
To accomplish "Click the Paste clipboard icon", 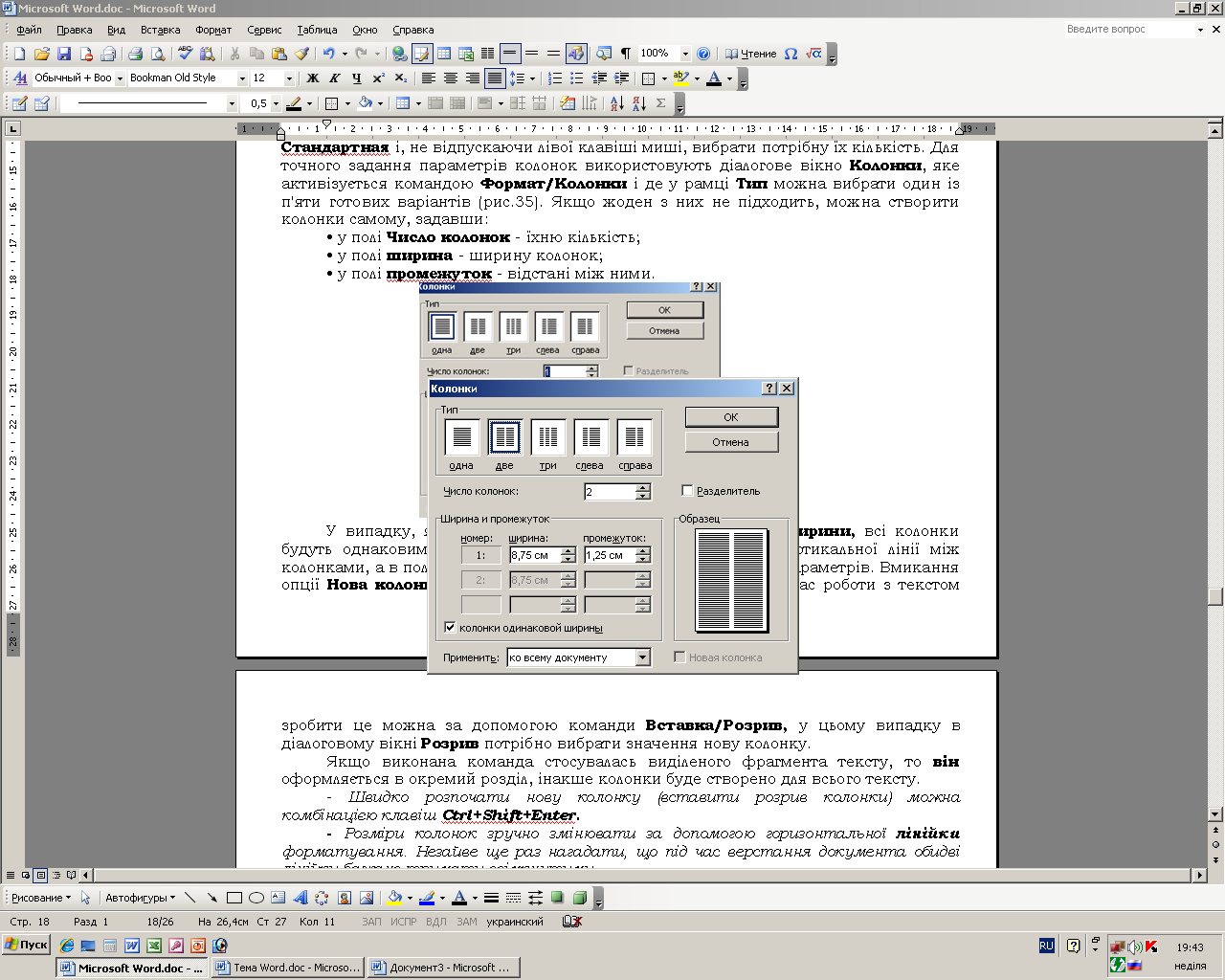I will (279, 54).
